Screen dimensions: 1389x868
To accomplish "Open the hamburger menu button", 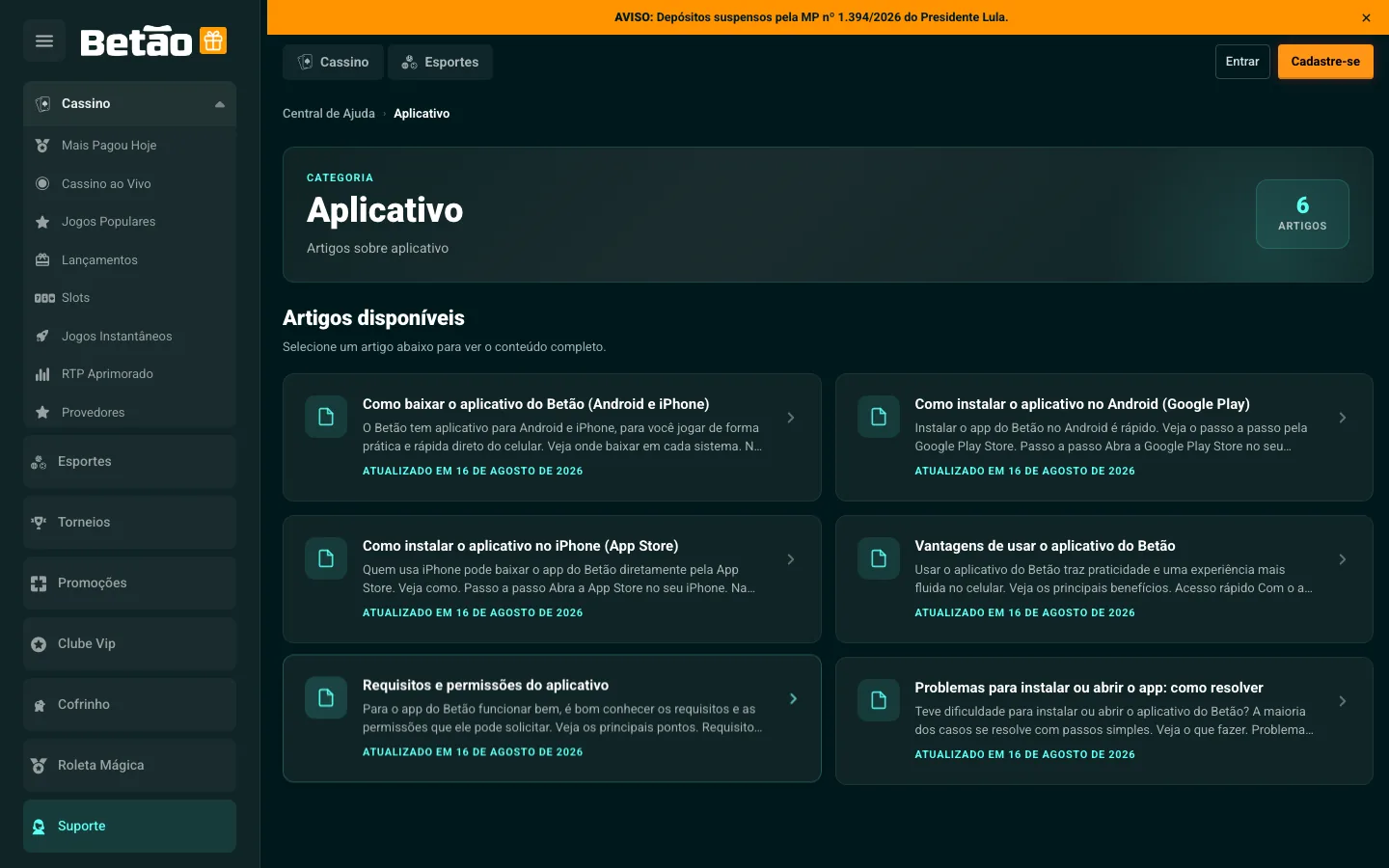I will (x=44, y=41).
